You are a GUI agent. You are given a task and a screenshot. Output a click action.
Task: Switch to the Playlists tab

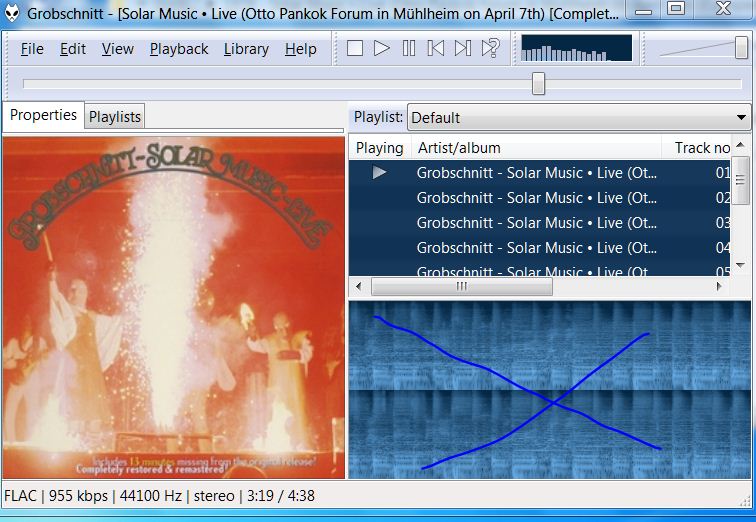click(x=115, y=117)
